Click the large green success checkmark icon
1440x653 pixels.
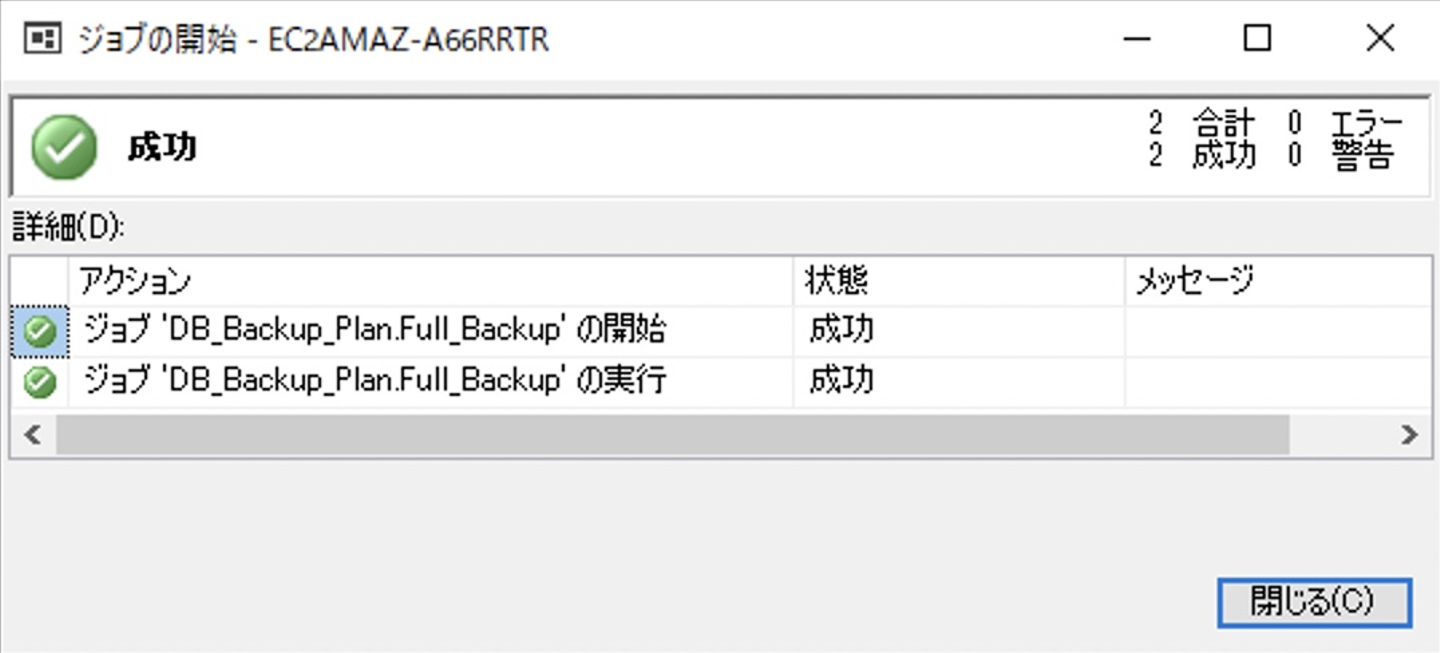point(64,147)
